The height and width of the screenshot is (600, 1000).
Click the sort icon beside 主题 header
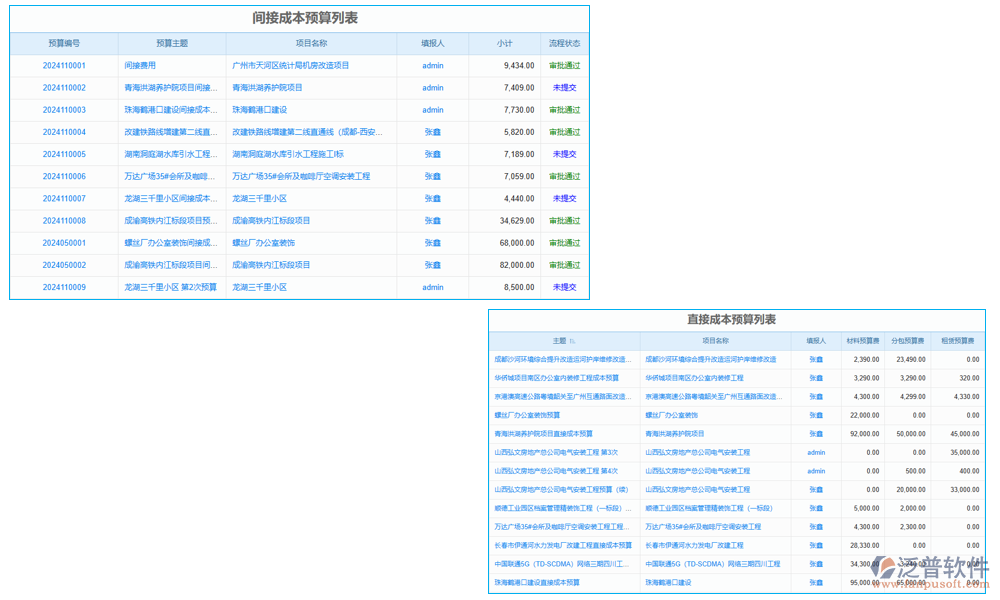(572, 341)
